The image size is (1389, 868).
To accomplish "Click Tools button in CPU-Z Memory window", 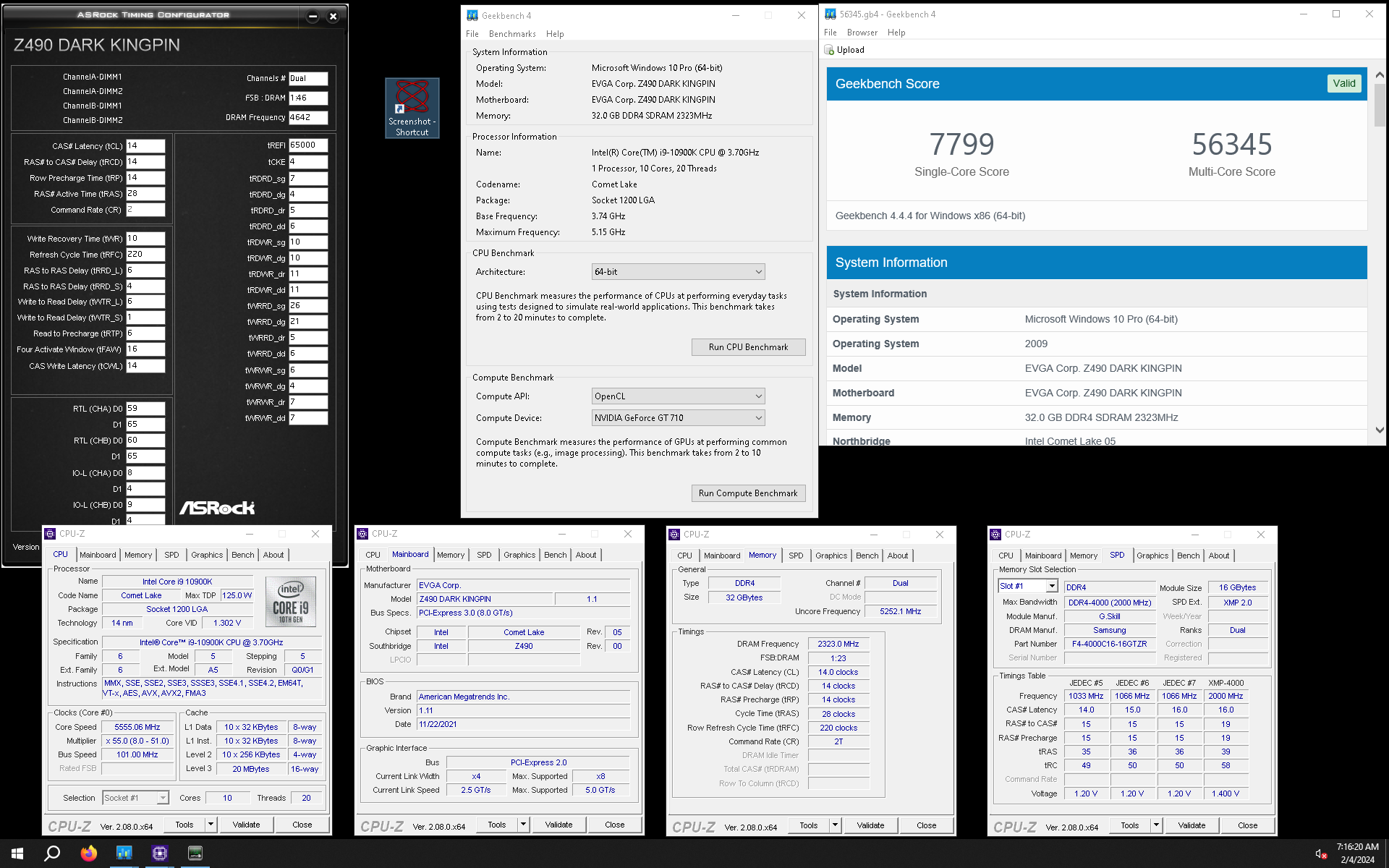I will tap(809, 825).
